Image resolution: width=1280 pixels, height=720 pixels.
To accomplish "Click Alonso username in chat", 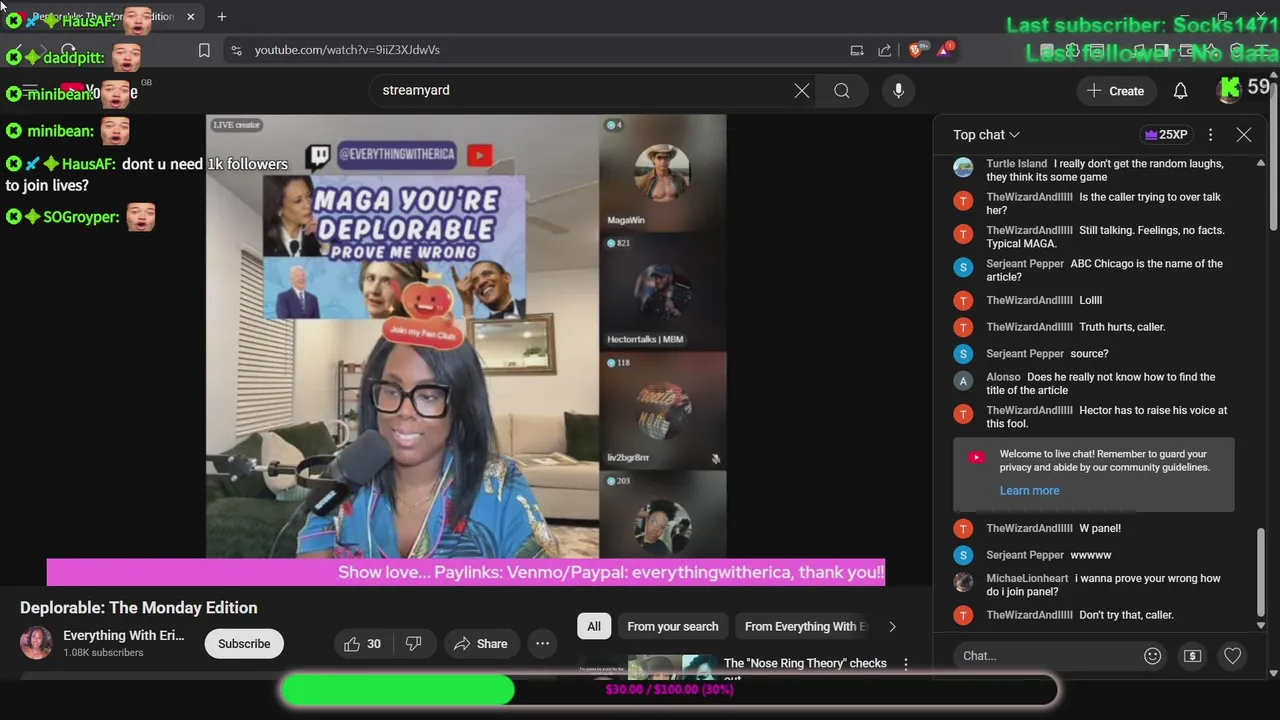I will point(1003,378).
